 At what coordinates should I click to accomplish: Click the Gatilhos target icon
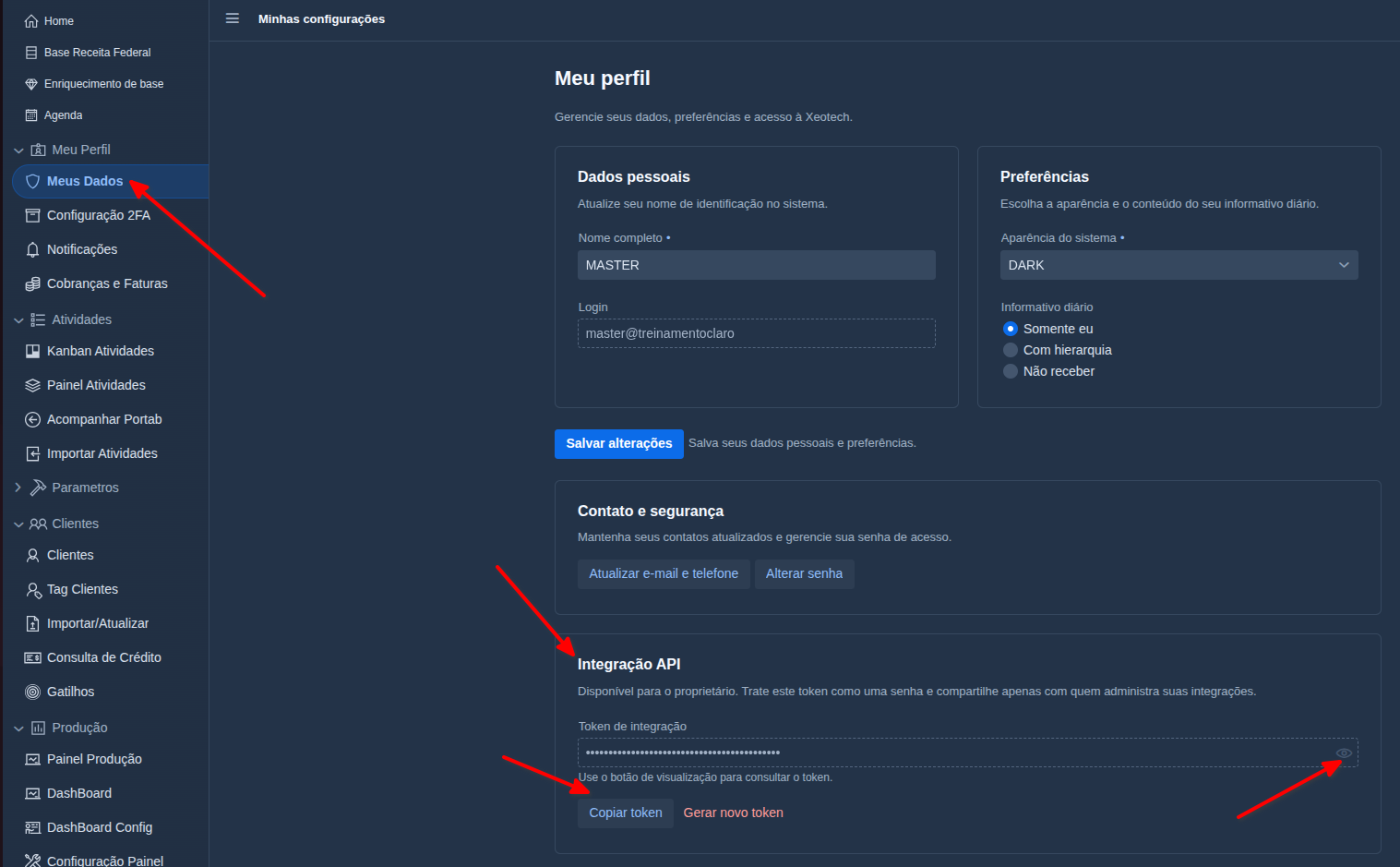32,692
